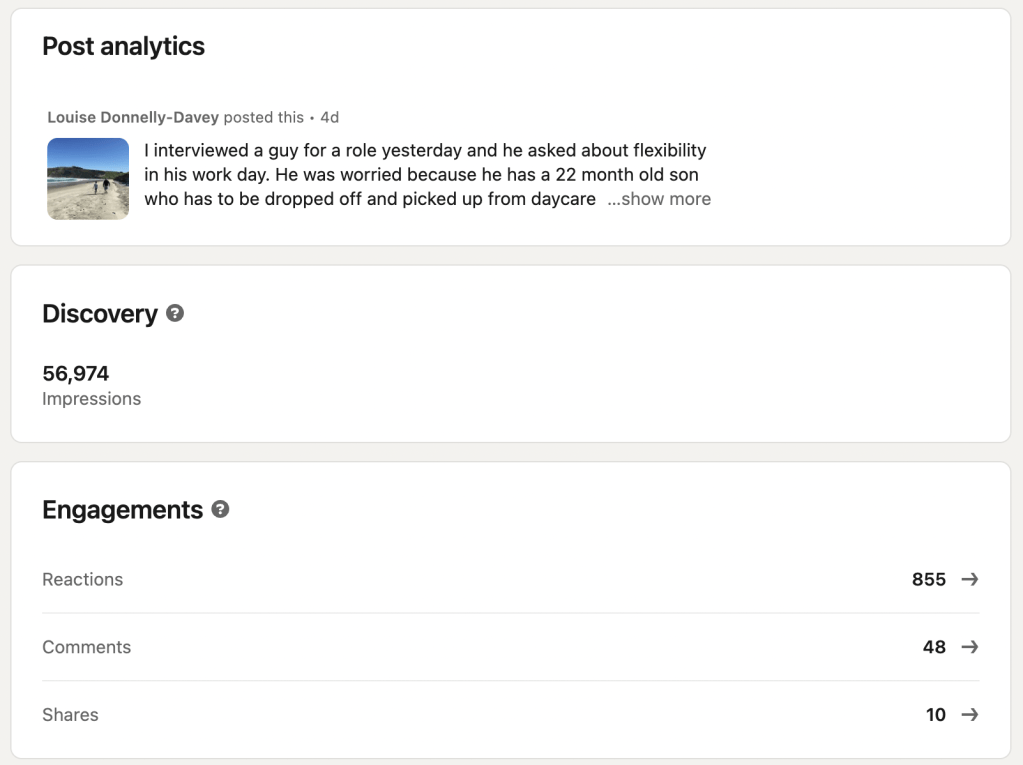Open reactions details via its arrow icon
Image resolution: width=1023 pixels, height=765 pixels.
point(969,579)
